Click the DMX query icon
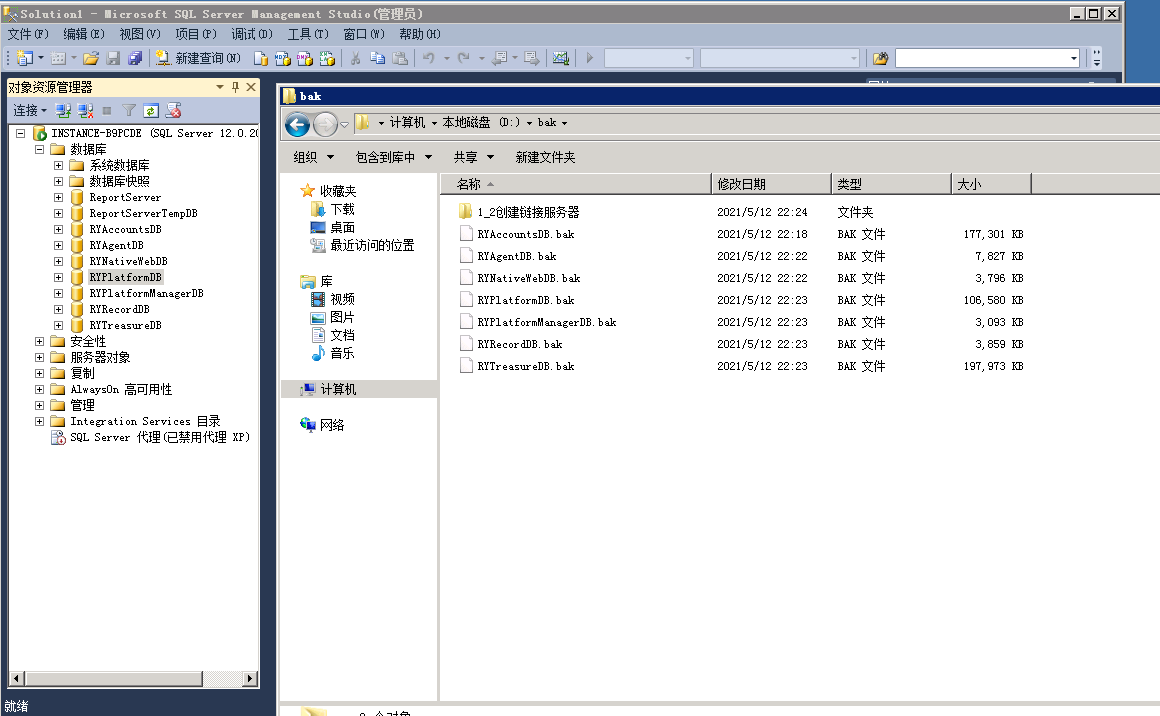1160x716 pixels. (305, 58)
